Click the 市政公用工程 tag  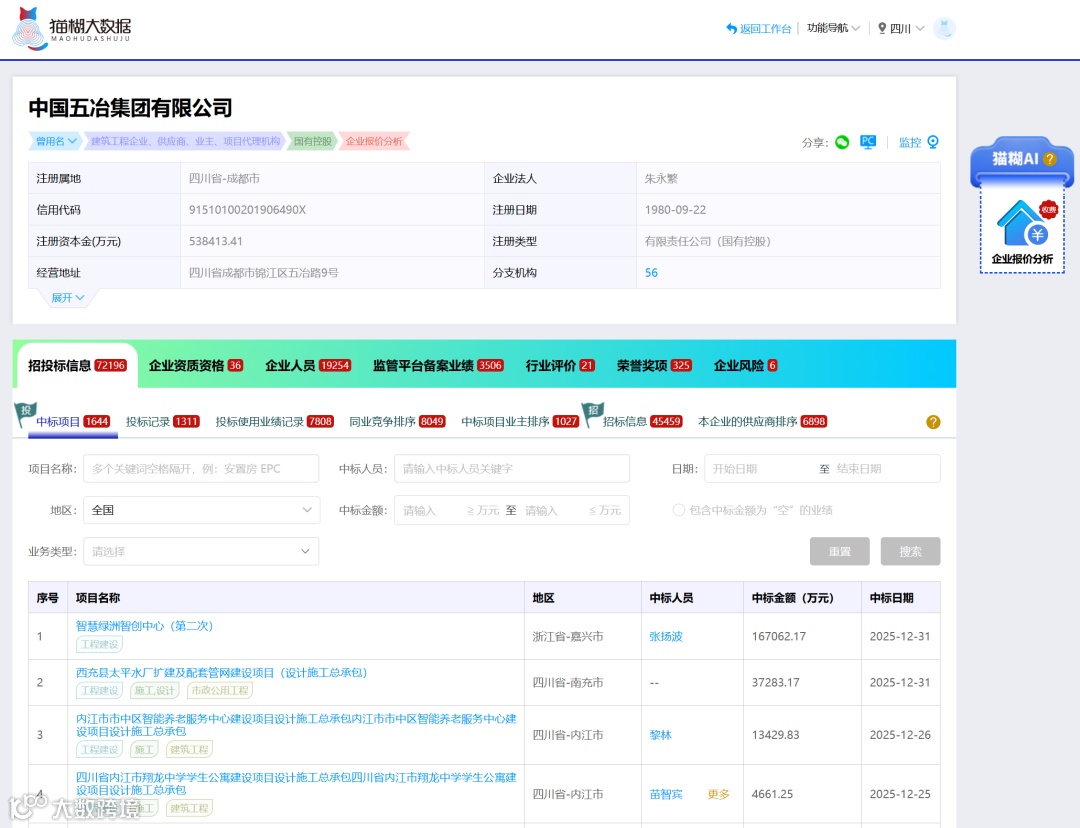pyautogui.click(x=220, y=690)
